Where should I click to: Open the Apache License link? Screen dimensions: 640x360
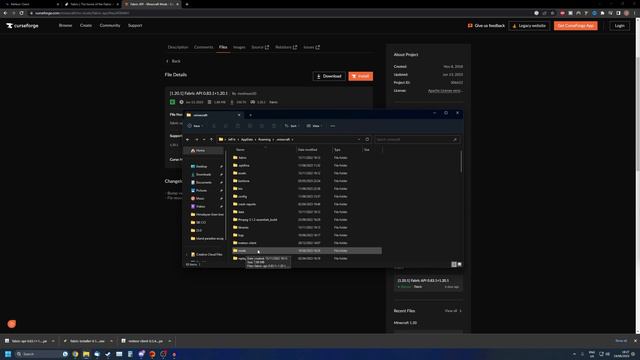tap(445, 91)
